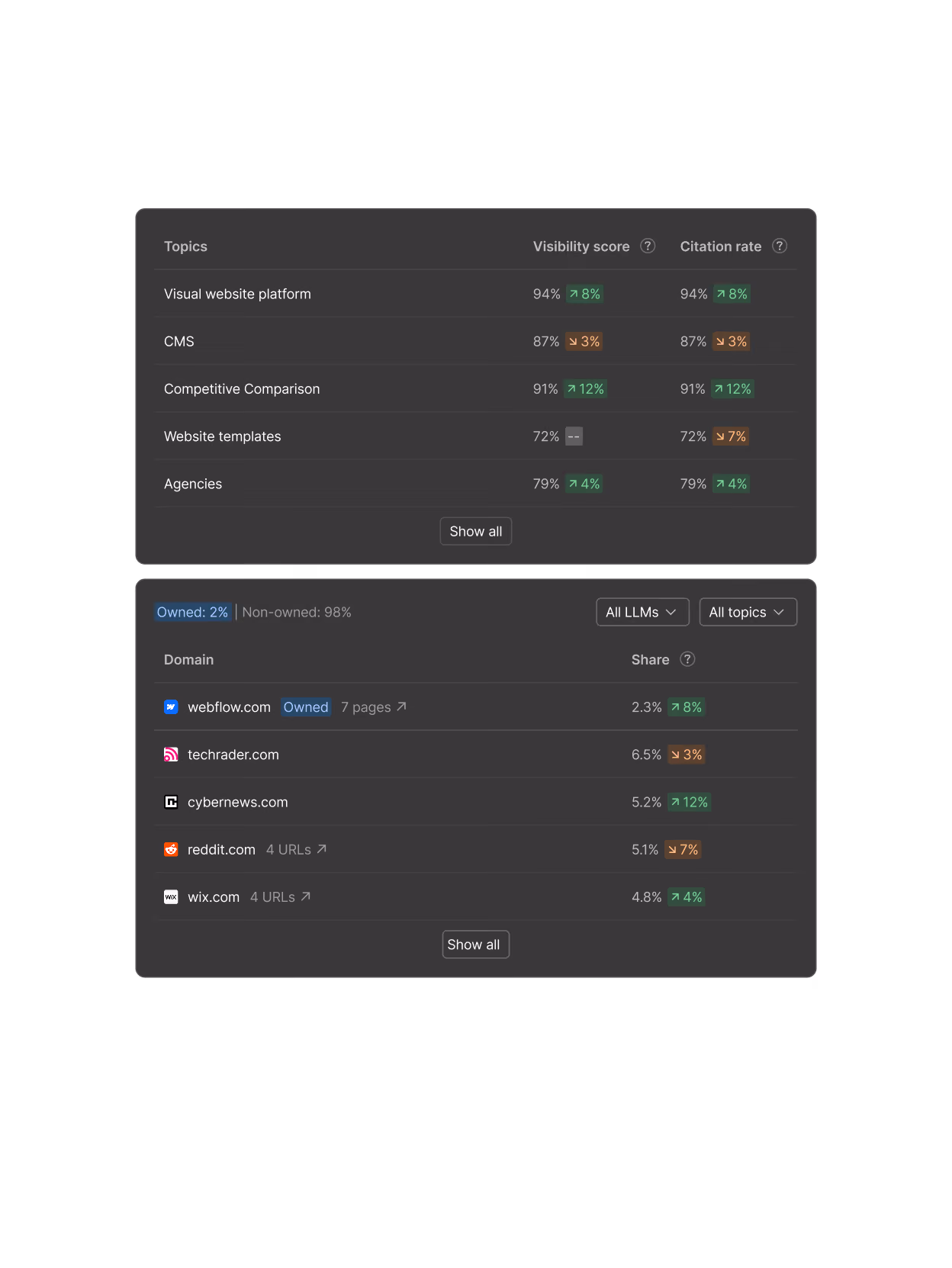Click the Share column help icon
952x1268 pixels.
[687, 659]
